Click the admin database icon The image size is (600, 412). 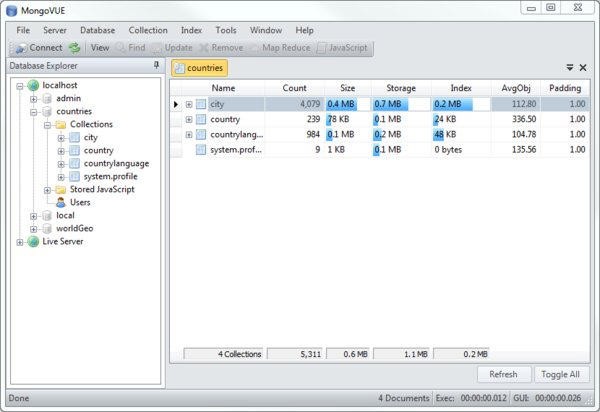[x=47, y=99]
